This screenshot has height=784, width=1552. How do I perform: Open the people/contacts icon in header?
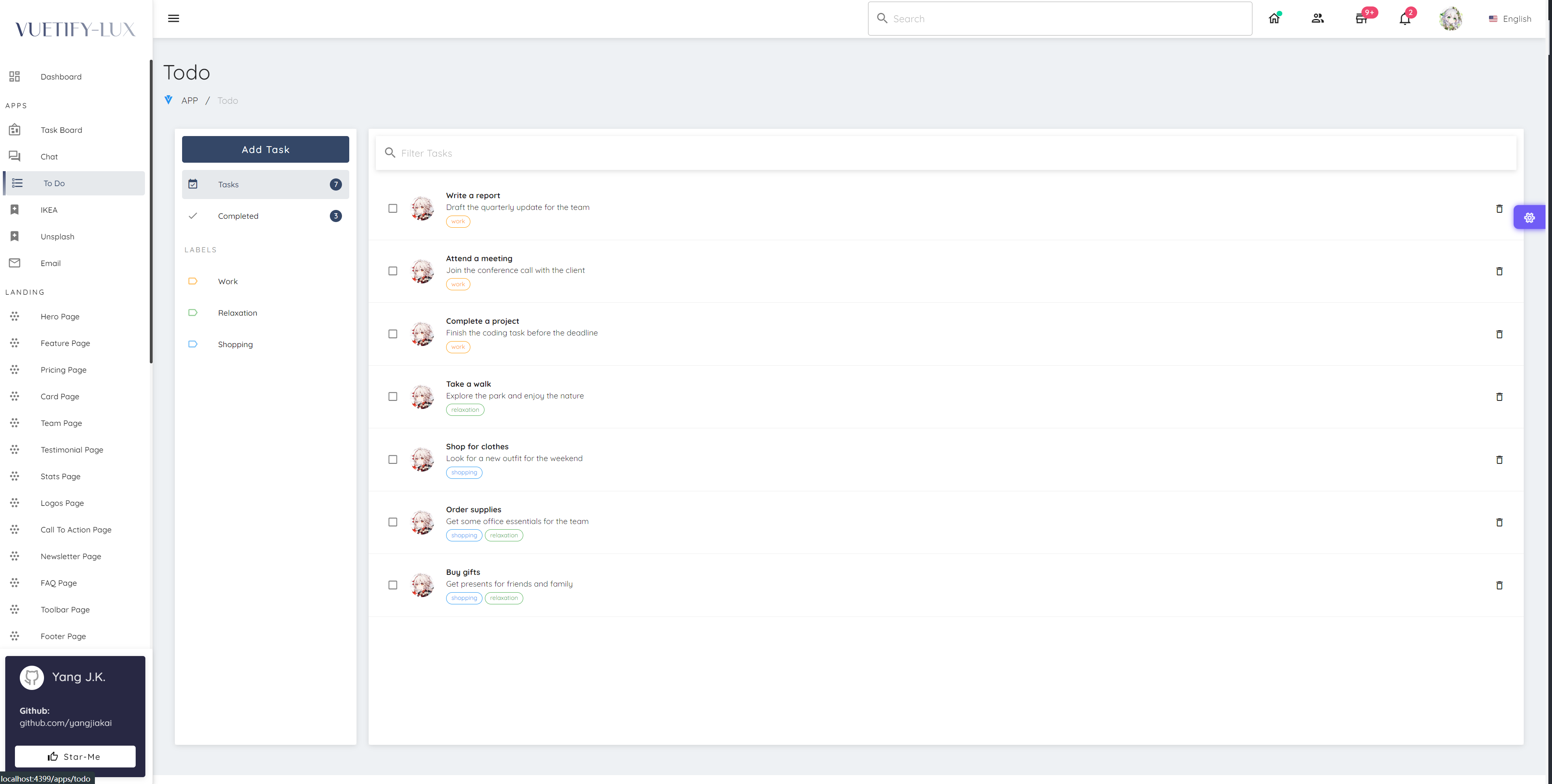pyautogui.click(x=1318, y=19)
